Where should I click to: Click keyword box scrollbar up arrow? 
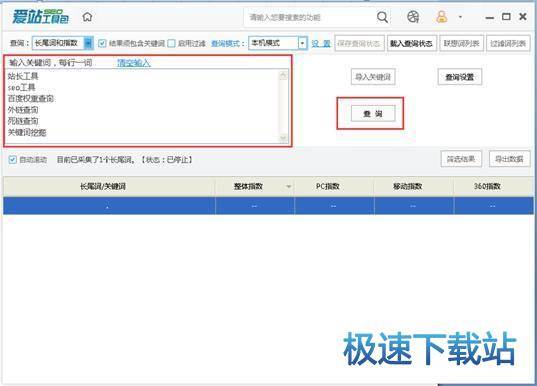[x=284, y=75]
